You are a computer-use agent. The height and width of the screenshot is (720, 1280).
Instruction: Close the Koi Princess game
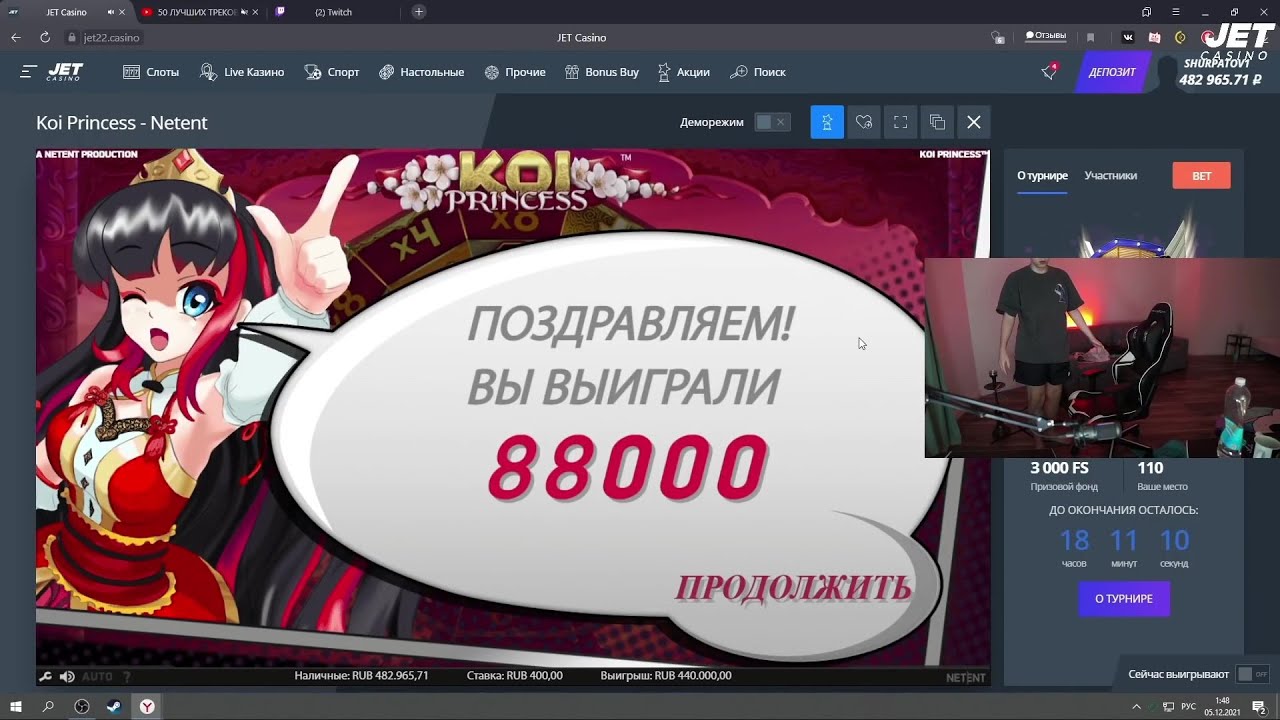974,122
